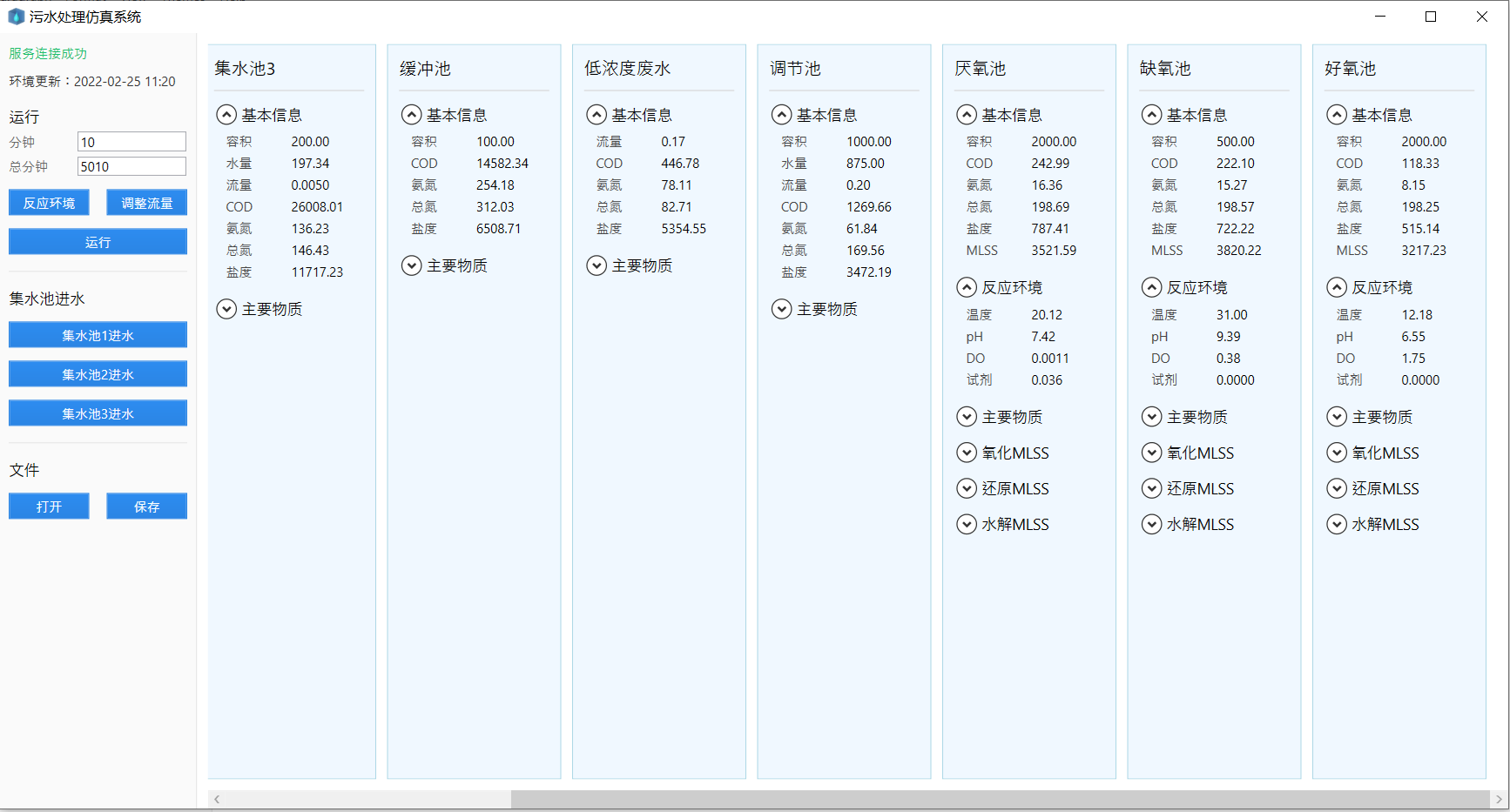
Task: Expand 主要物质 in 好氧池 panel
Action: [x=1337, y=417]
